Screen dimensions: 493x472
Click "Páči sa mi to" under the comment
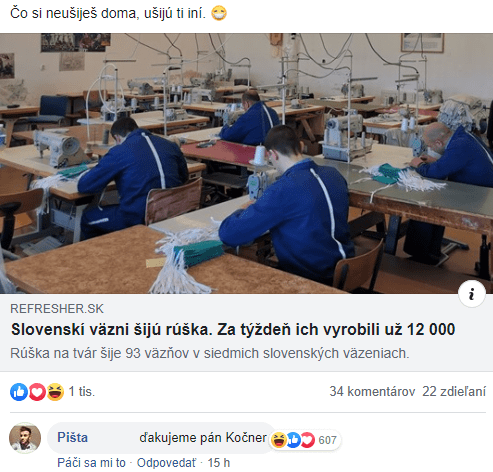[x=91, y=463]
